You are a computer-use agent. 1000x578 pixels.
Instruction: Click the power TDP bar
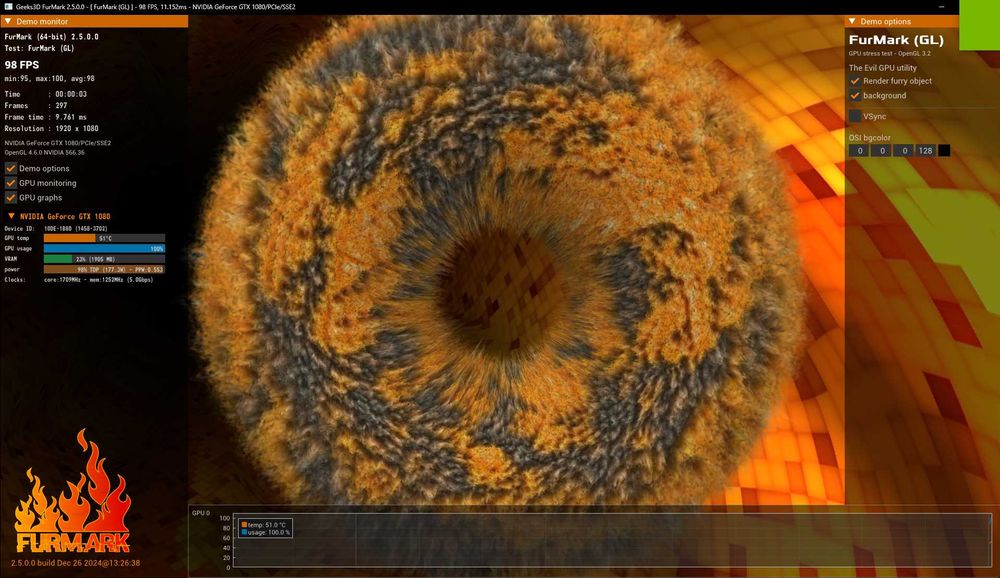click(104, 269)
